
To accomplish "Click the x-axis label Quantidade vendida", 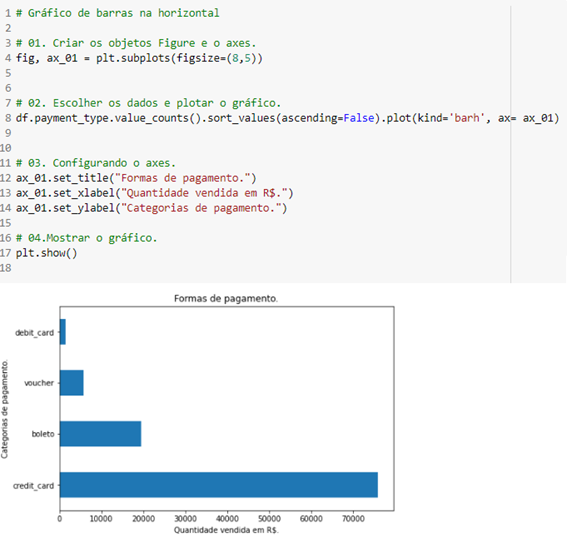I will click(226, 530).
